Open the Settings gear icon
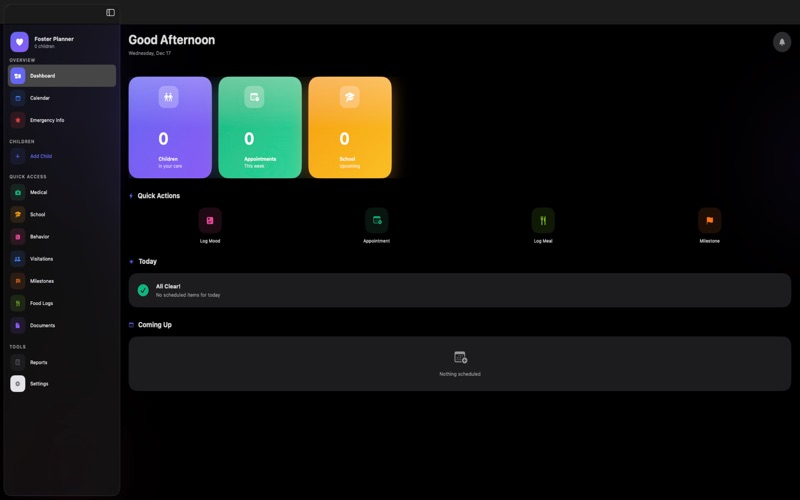The image size is (800, 500). (18, 384)
